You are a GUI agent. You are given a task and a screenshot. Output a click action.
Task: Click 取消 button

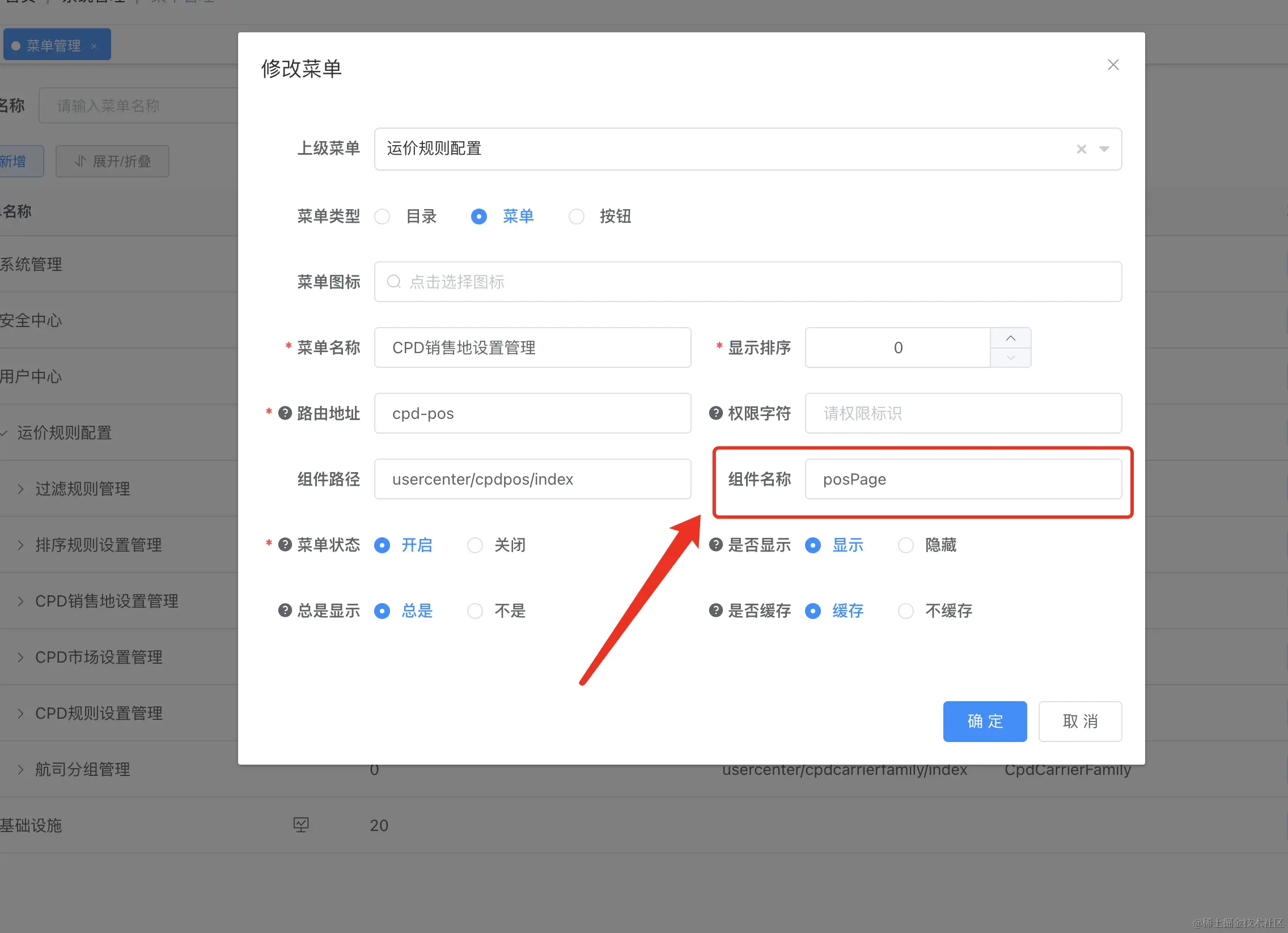1079,721
